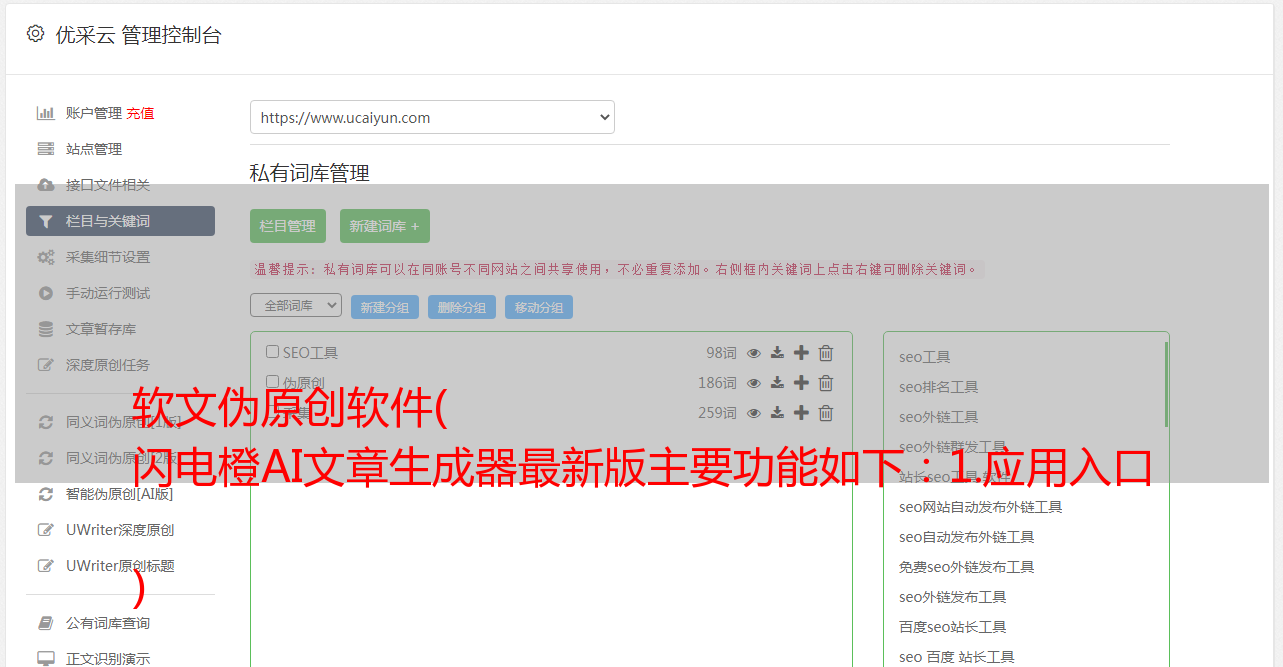Click the play icon for 手动运行测试
Image resolution: width=1283 pixels, height=667 pixels.
(46, 293)
